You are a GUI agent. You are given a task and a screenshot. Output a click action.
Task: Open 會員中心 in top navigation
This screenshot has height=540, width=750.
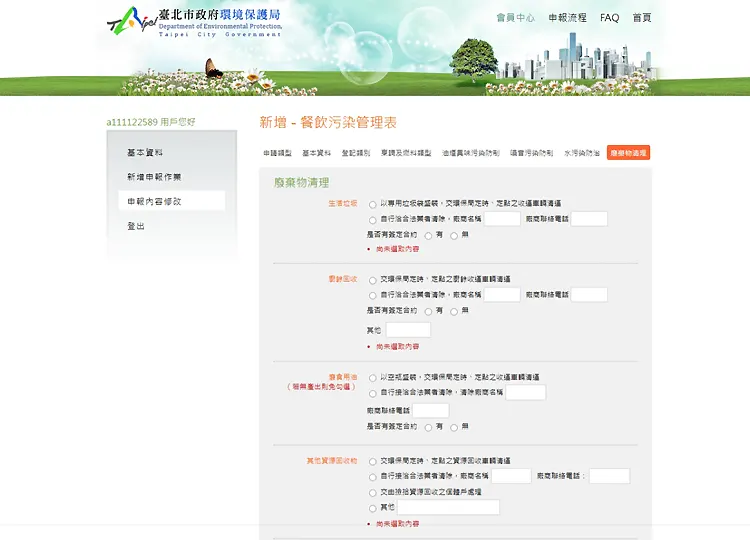point(515,18)
